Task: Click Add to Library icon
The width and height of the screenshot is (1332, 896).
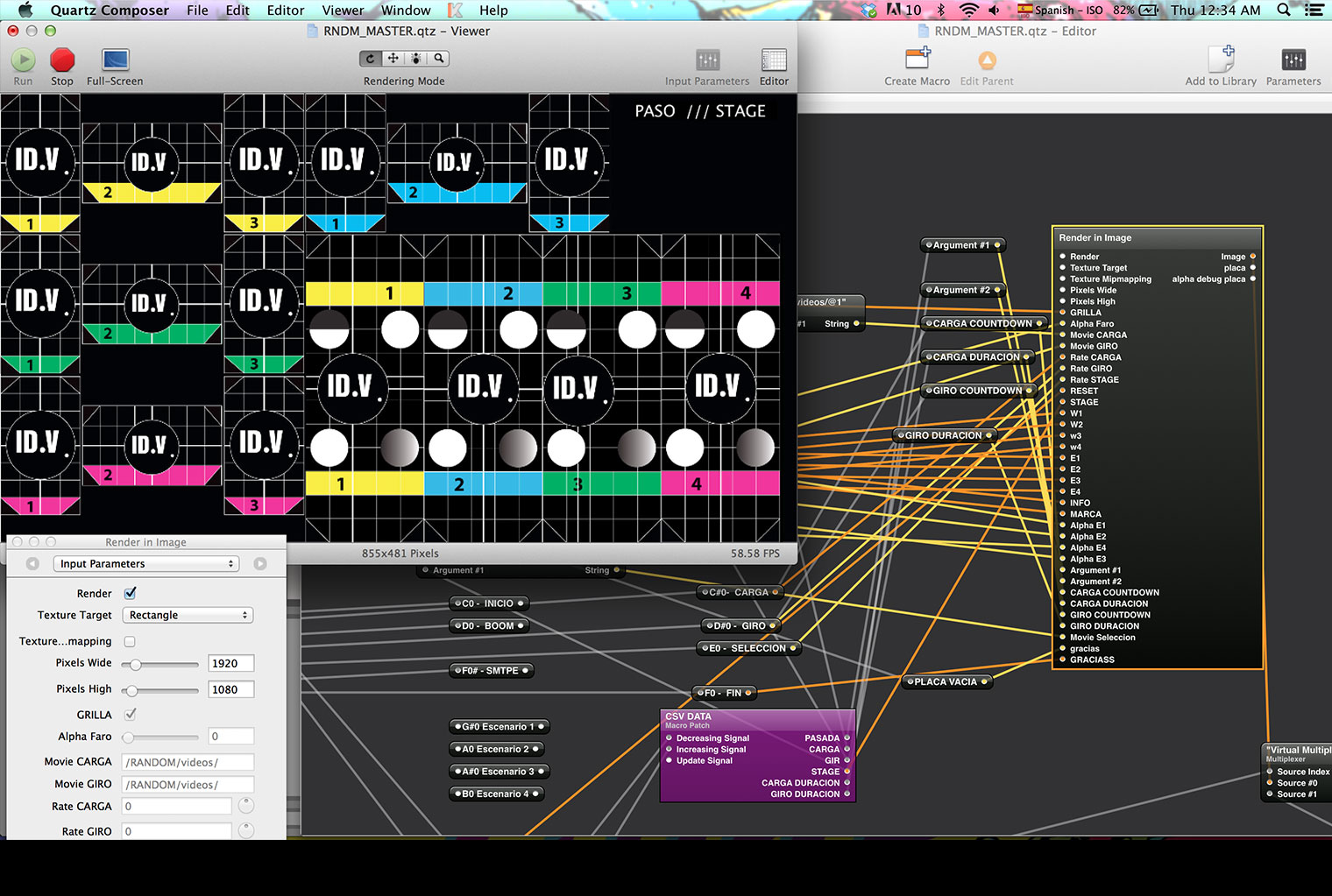Action: 1221,60
